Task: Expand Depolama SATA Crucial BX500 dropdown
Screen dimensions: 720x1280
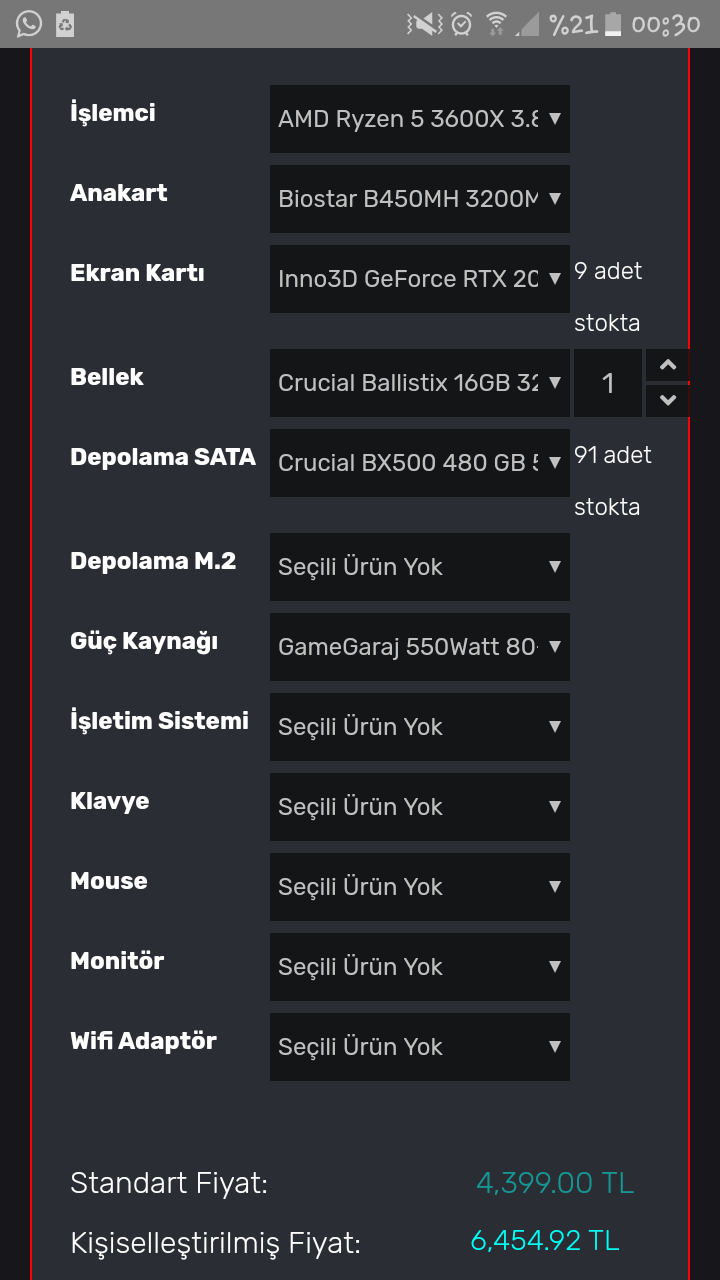Action: (419, 463)
